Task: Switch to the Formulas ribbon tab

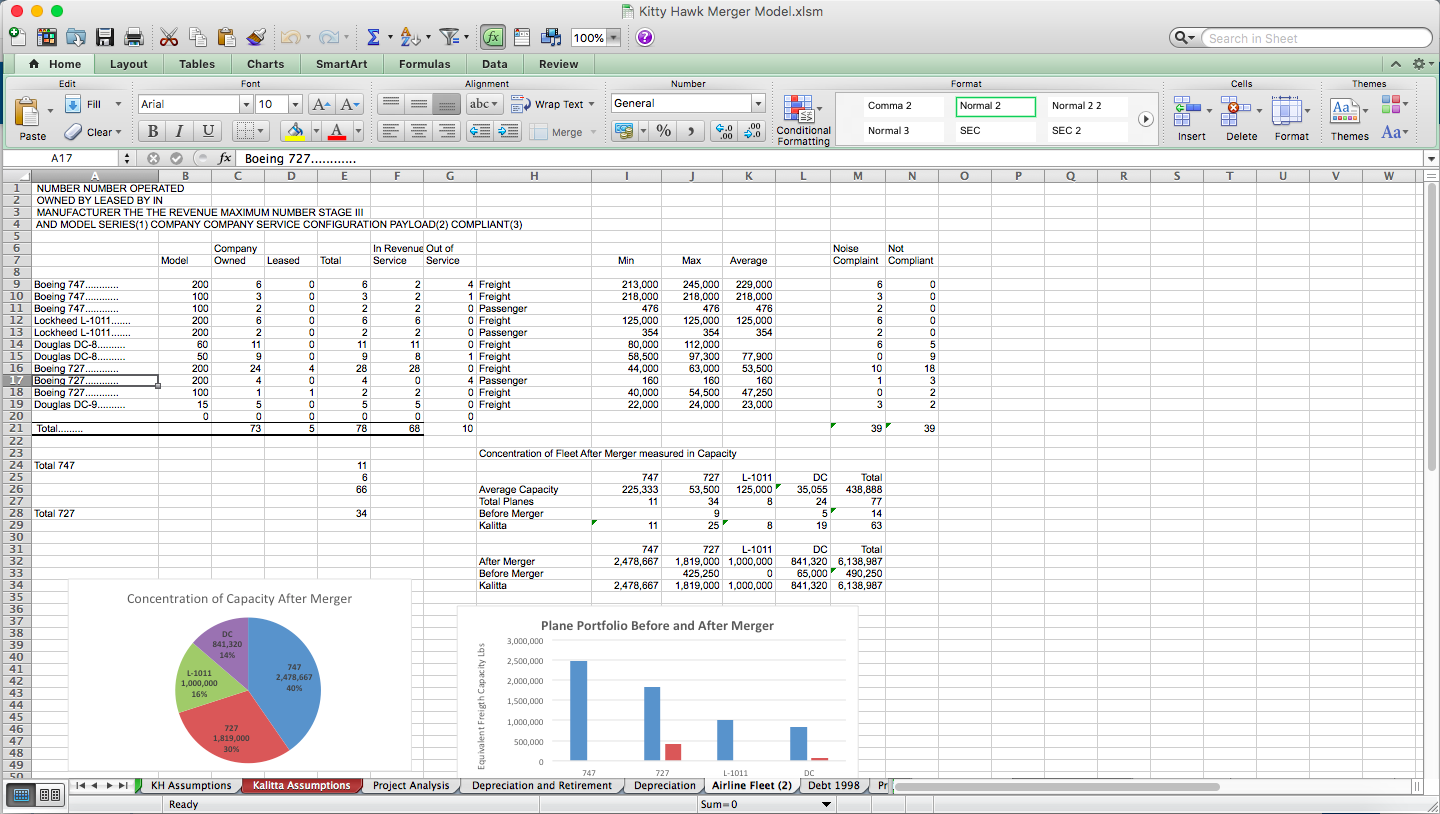Action: pos(424,64)
